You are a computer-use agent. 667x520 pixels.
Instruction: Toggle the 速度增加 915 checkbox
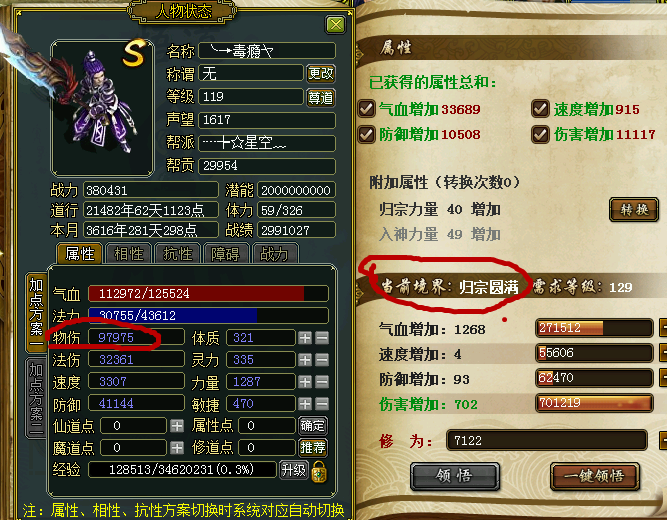click(540, 109)
